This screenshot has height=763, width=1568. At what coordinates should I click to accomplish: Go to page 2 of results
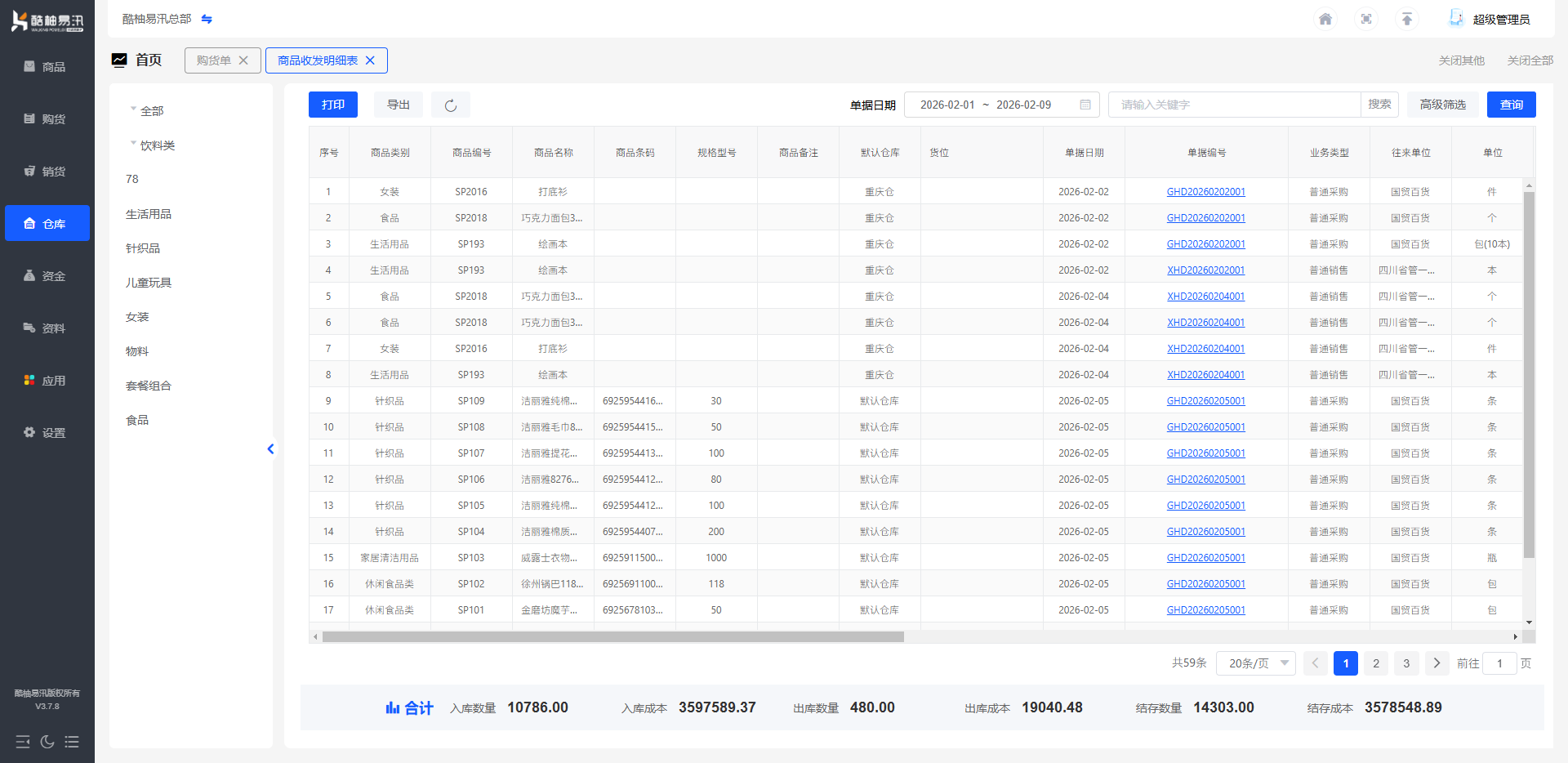point(1375,663)
